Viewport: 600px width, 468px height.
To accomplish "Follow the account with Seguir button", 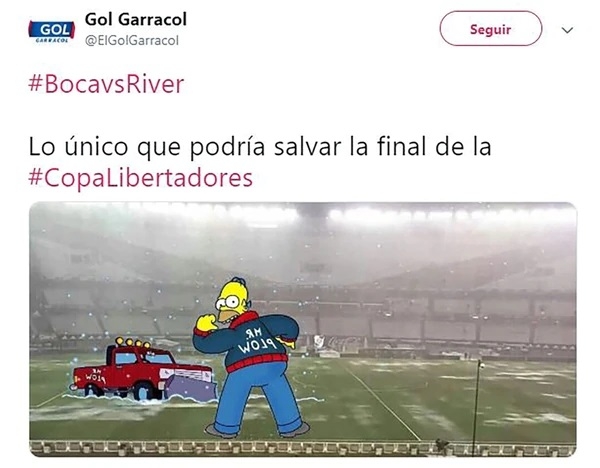I will [x=490, y=29].
